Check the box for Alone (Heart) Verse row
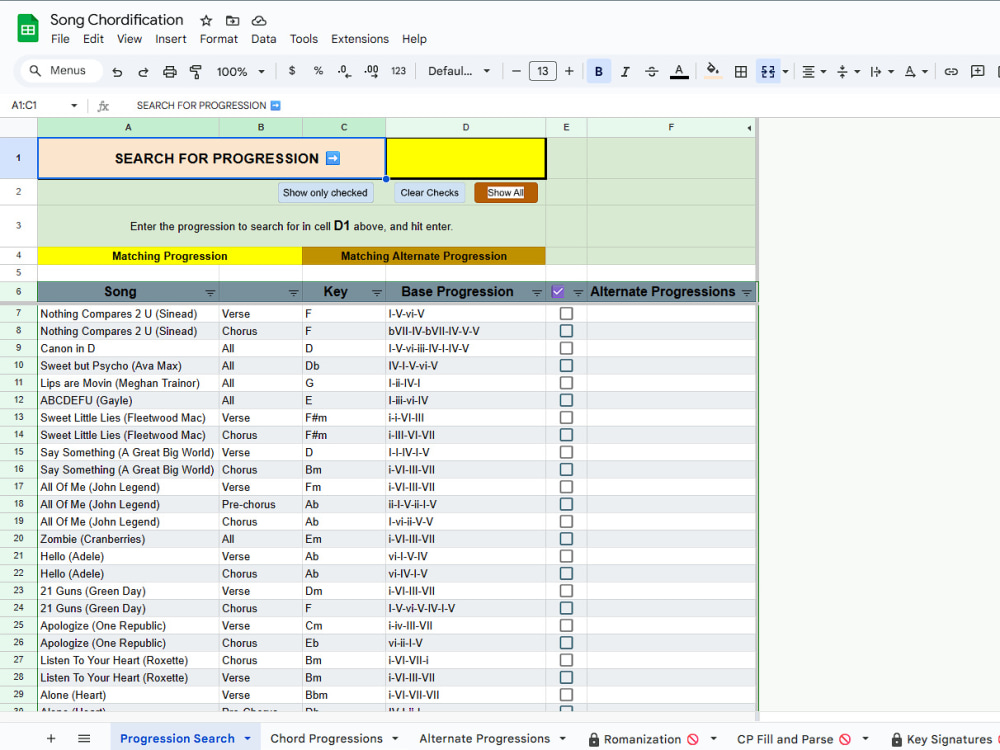This screenshot has width=1000, height=750. (x=566, y=695)
